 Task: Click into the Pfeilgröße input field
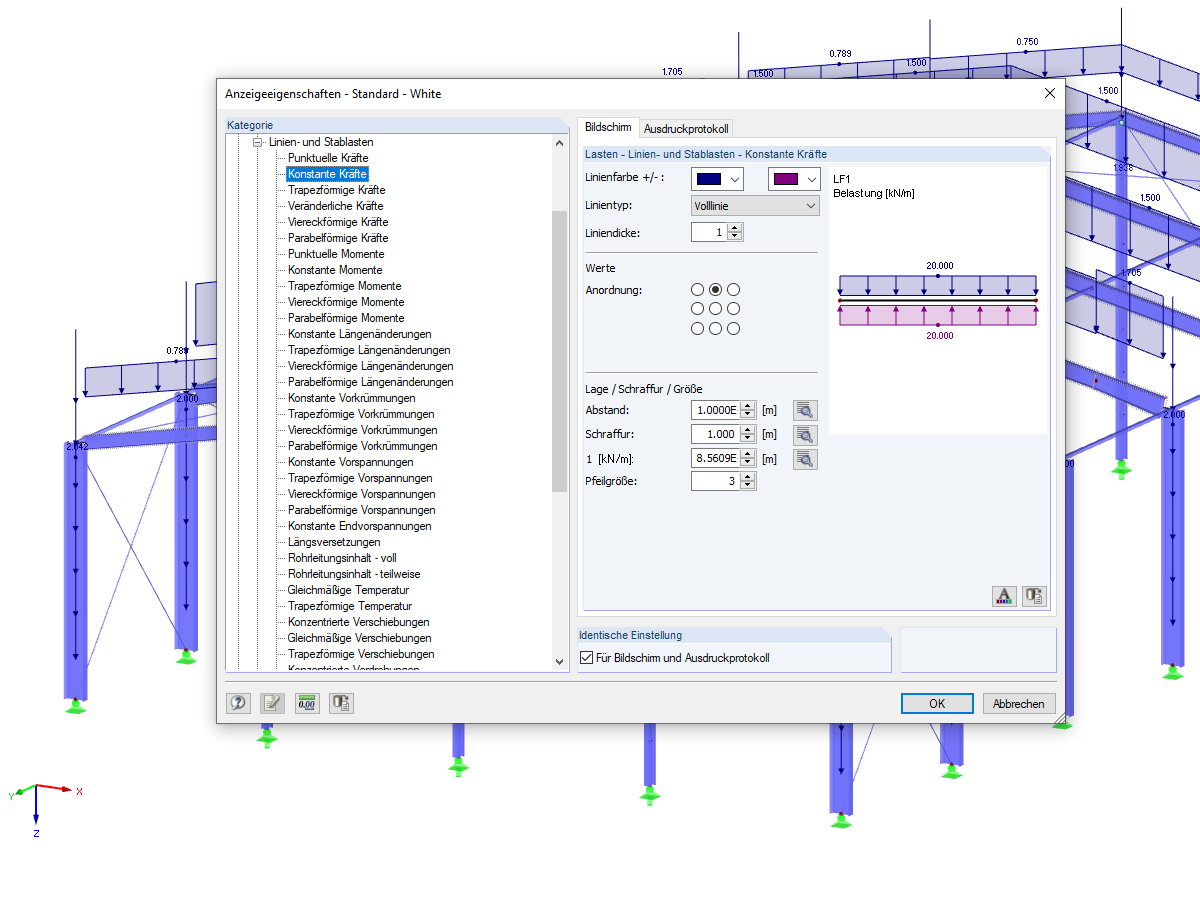(x=716, y=481)
